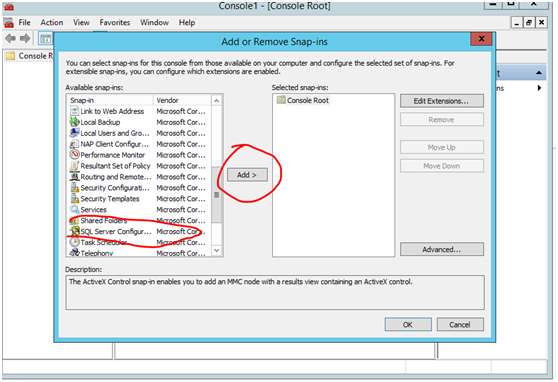The width and height of the screenshot is (558, 382).
Task: Click the Back arrow in the console toolbar
Action: (11, 38)
